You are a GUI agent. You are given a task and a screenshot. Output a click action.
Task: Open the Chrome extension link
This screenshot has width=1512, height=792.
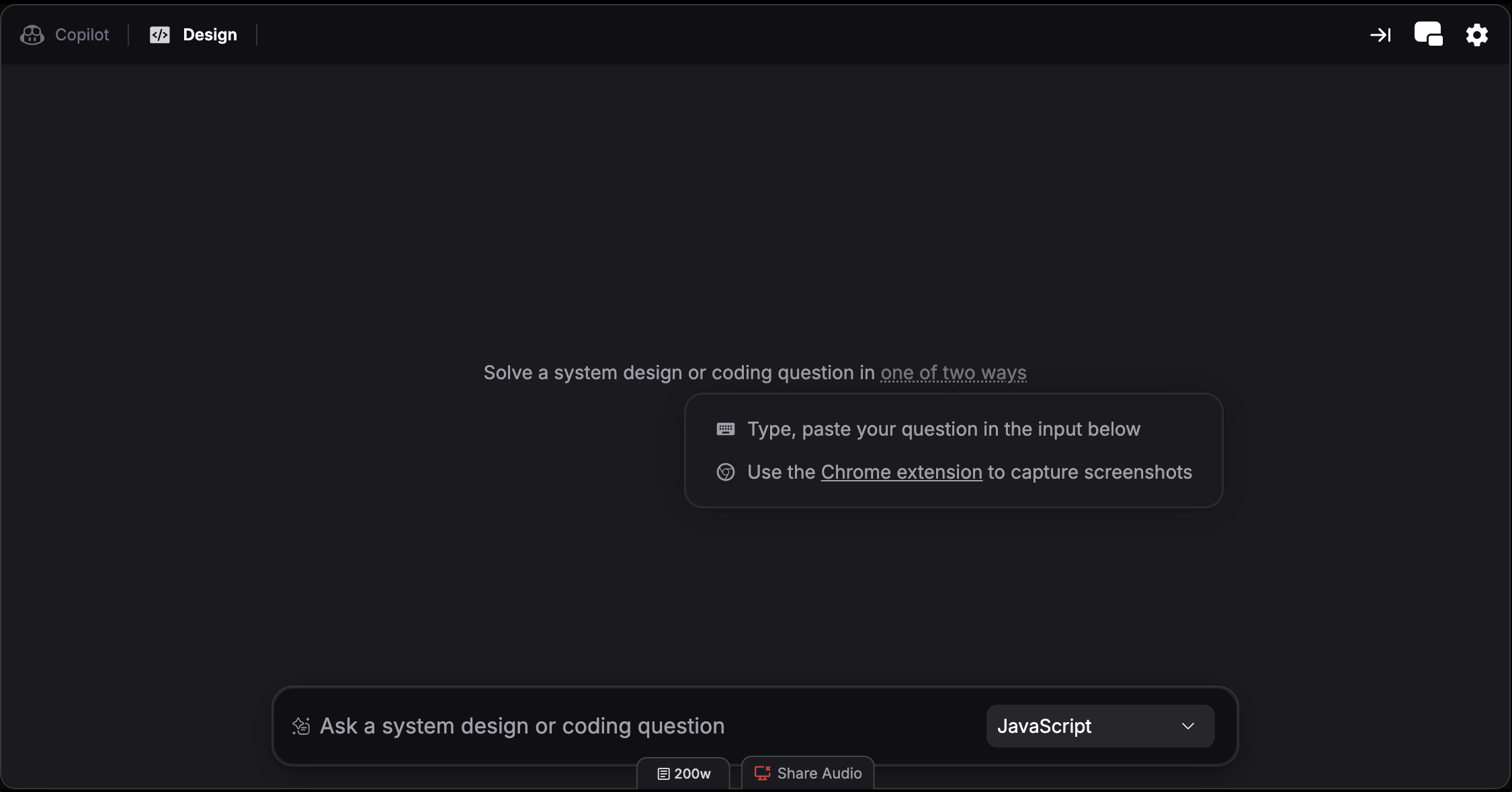click(x=900, y=472)
